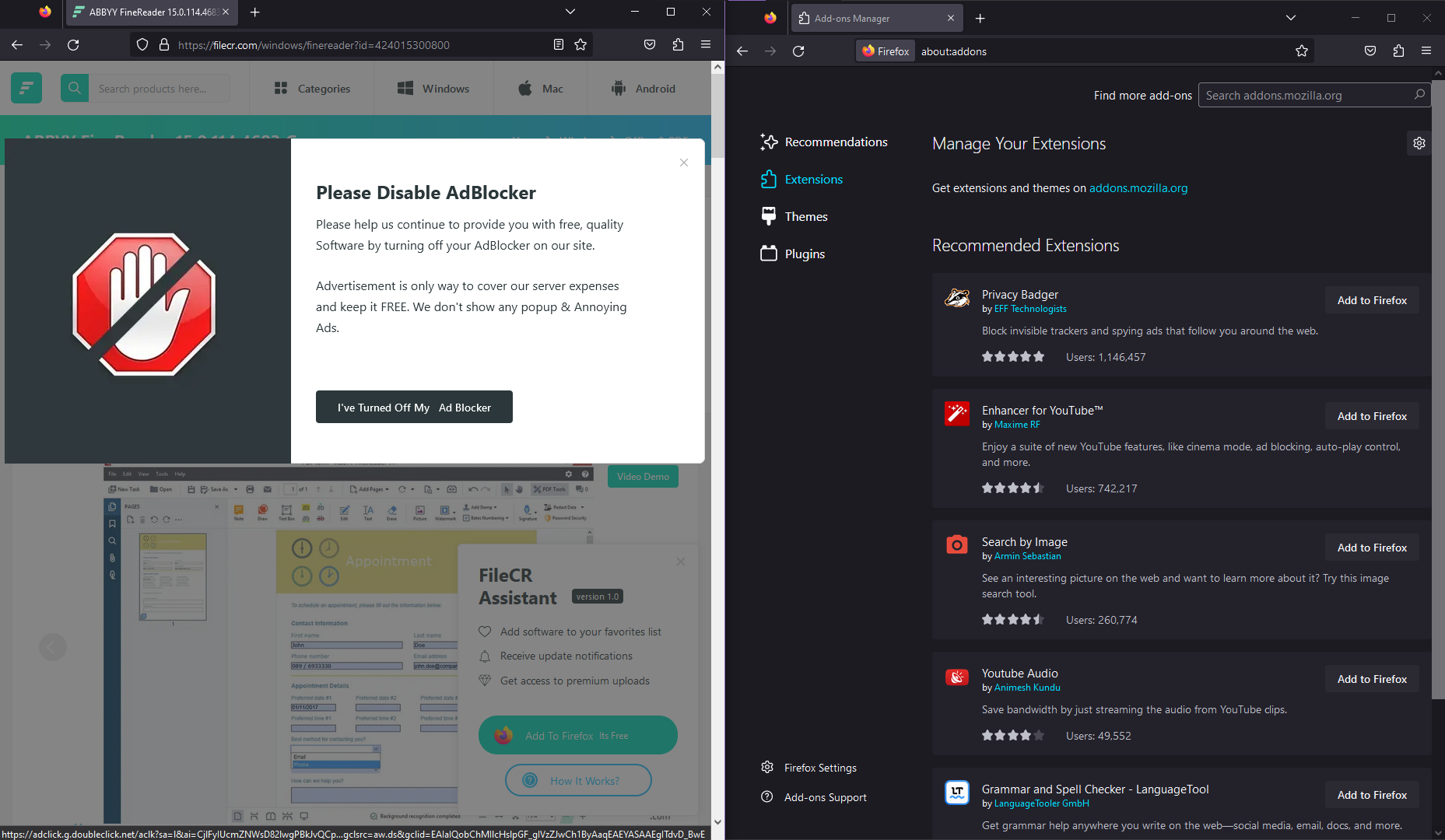Open the Categories menu on FileCR
Image resolution: width=1445 pixels, height=840 pixels.
pyautogui.click(x=314, y=88)
